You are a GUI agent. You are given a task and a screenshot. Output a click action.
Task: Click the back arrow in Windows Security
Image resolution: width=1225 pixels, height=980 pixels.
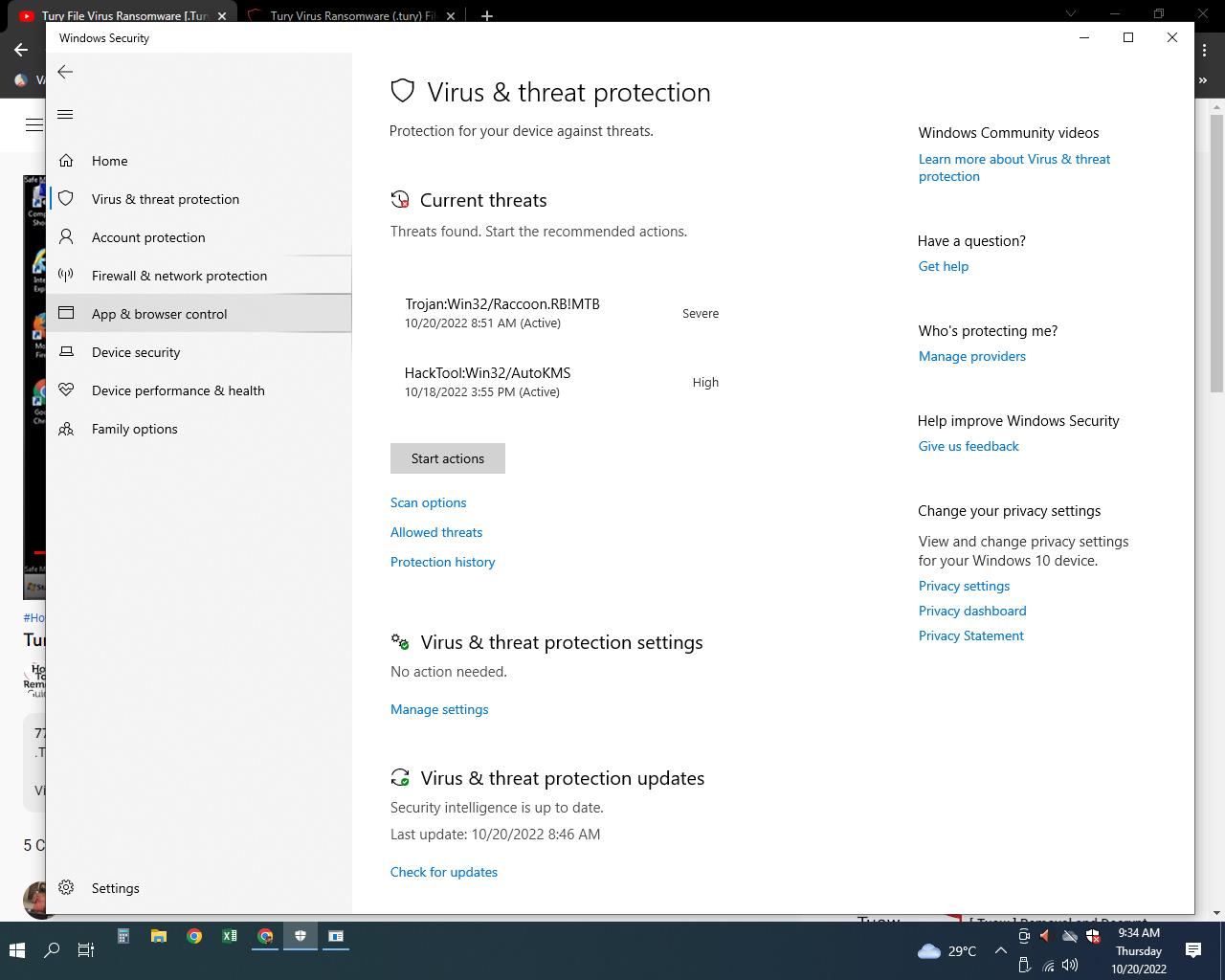[x=65, y=72]
